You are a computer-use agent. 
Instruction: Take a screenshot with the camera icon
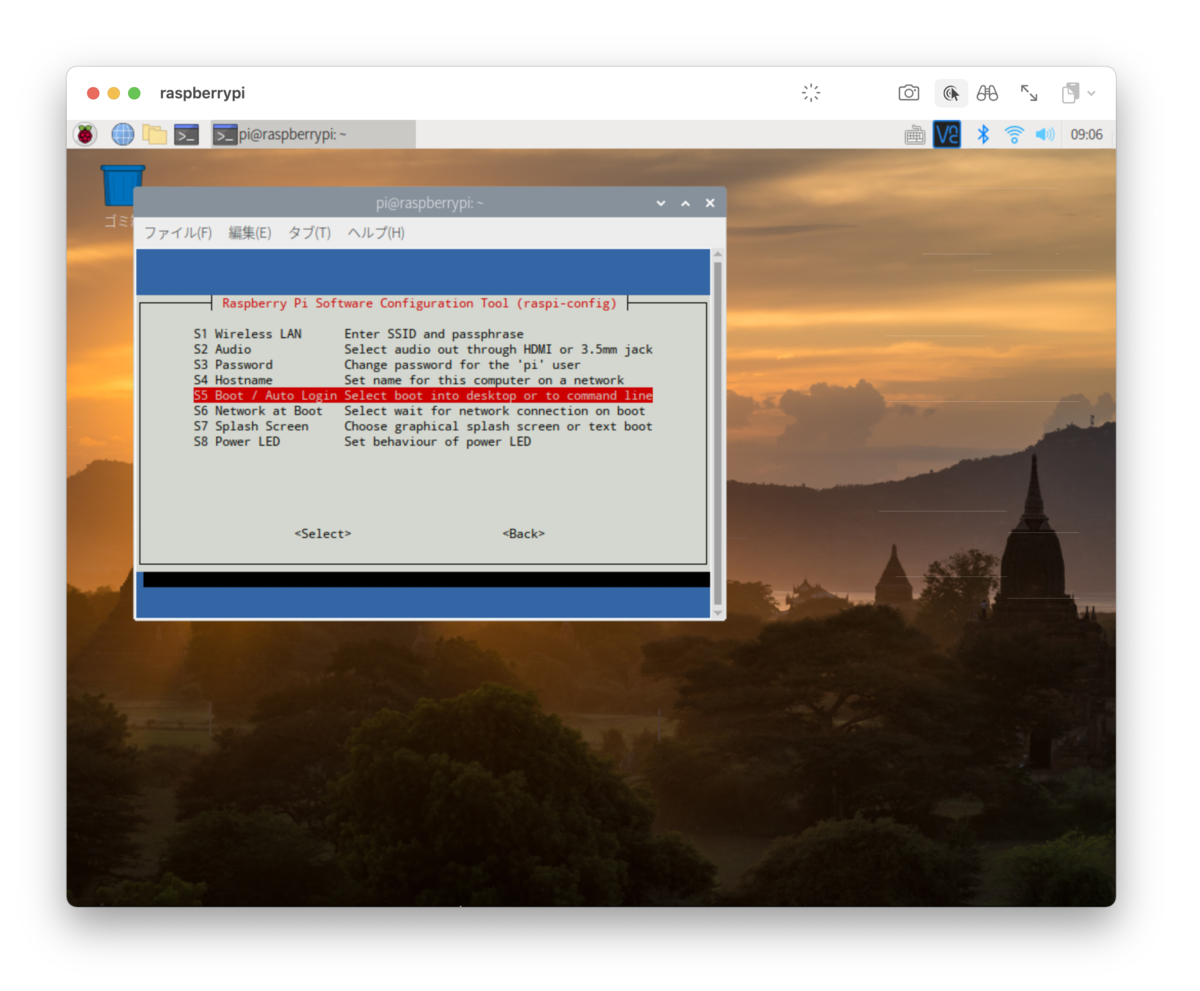909,93
